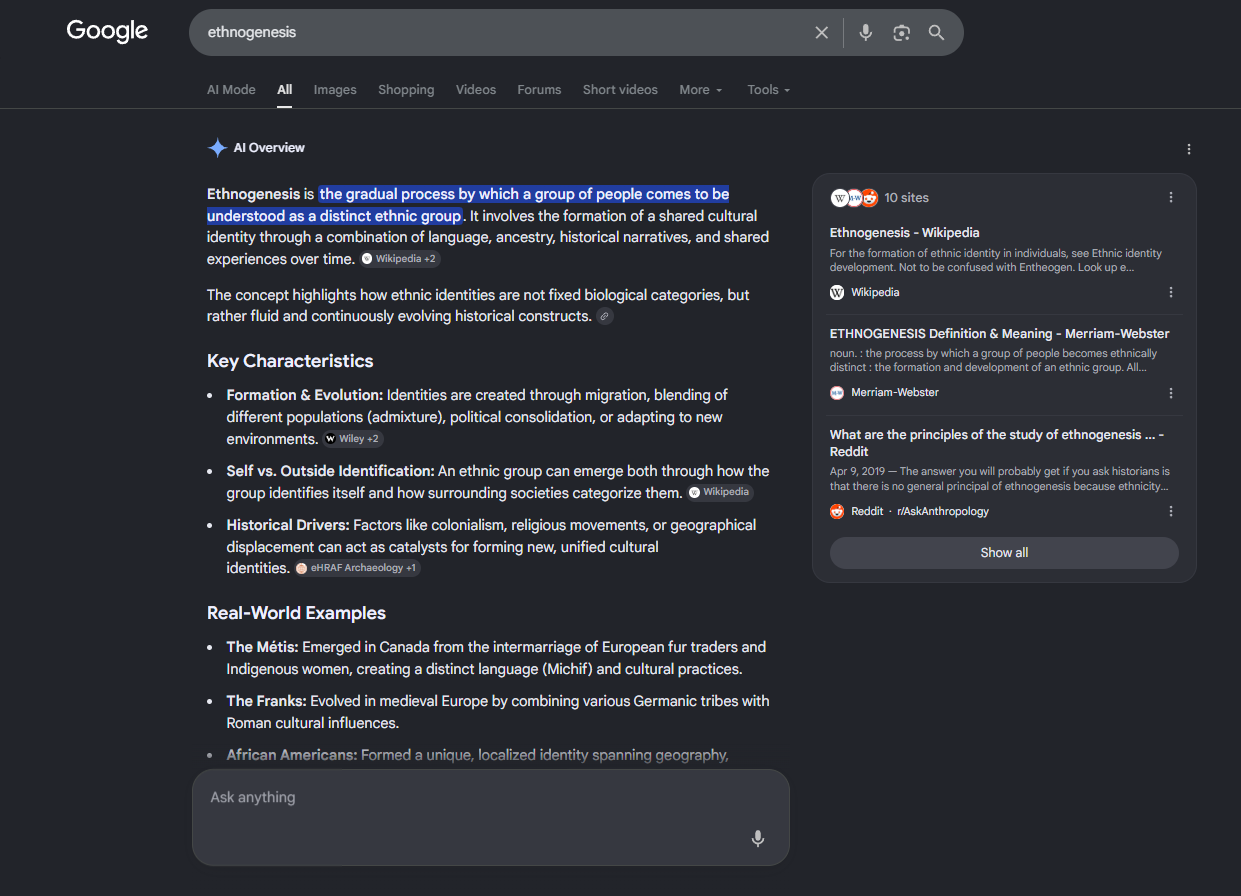Click the magnifying glass search icon
The image size is (1241, 896).
[936, 33]
